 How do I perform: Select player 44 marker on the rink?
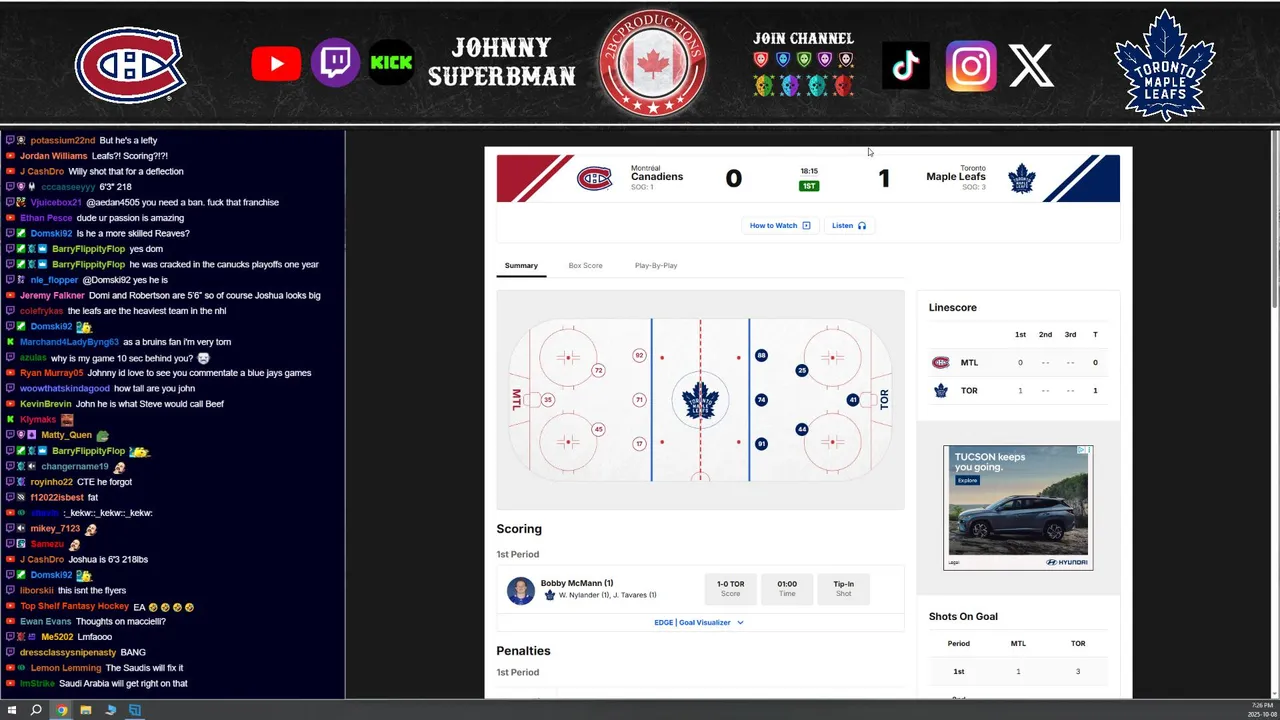pyautogui.click(x=801, y=429)
